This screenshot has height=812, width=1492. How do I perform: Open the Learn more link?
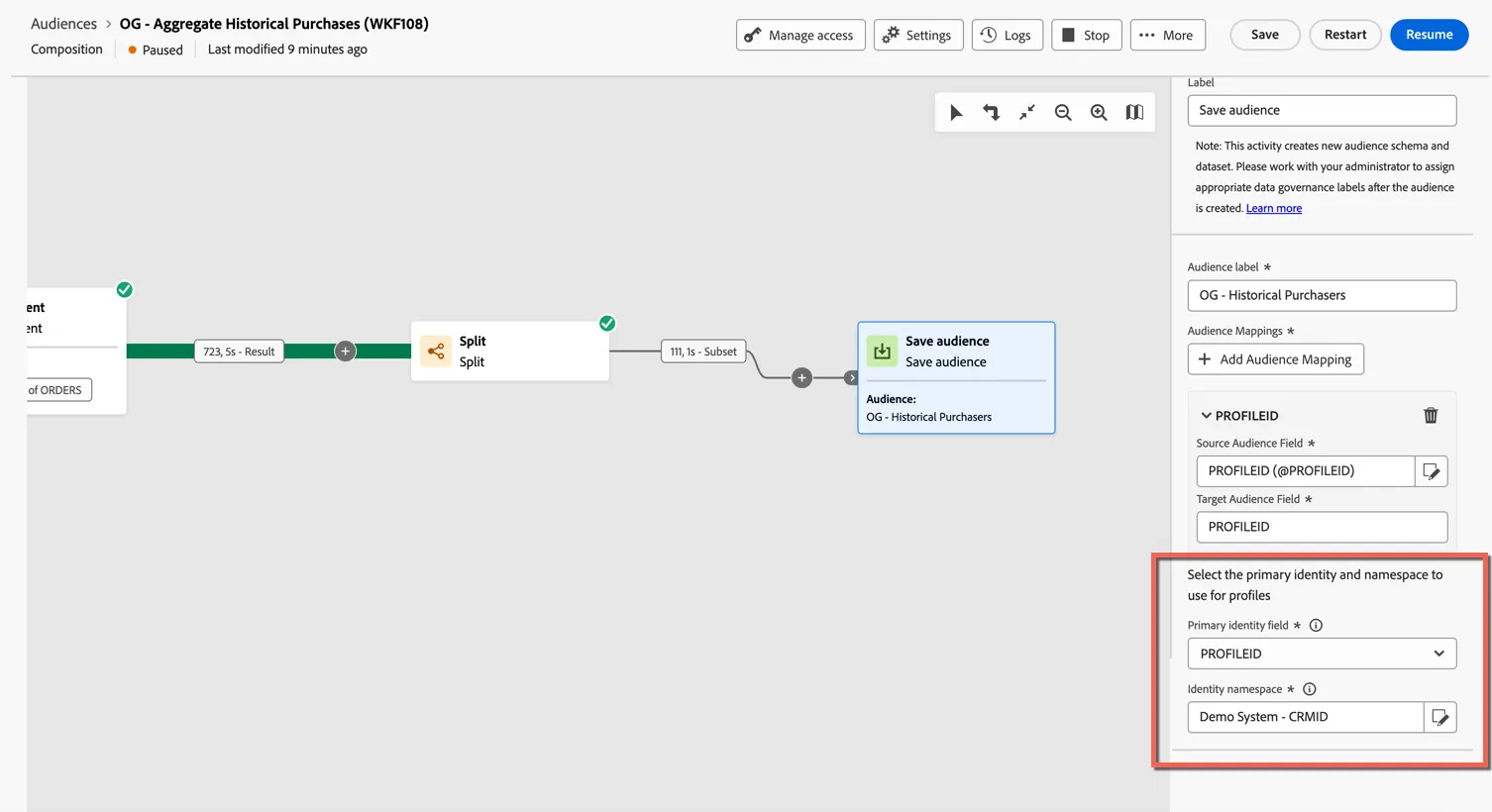click(1274, 209)
